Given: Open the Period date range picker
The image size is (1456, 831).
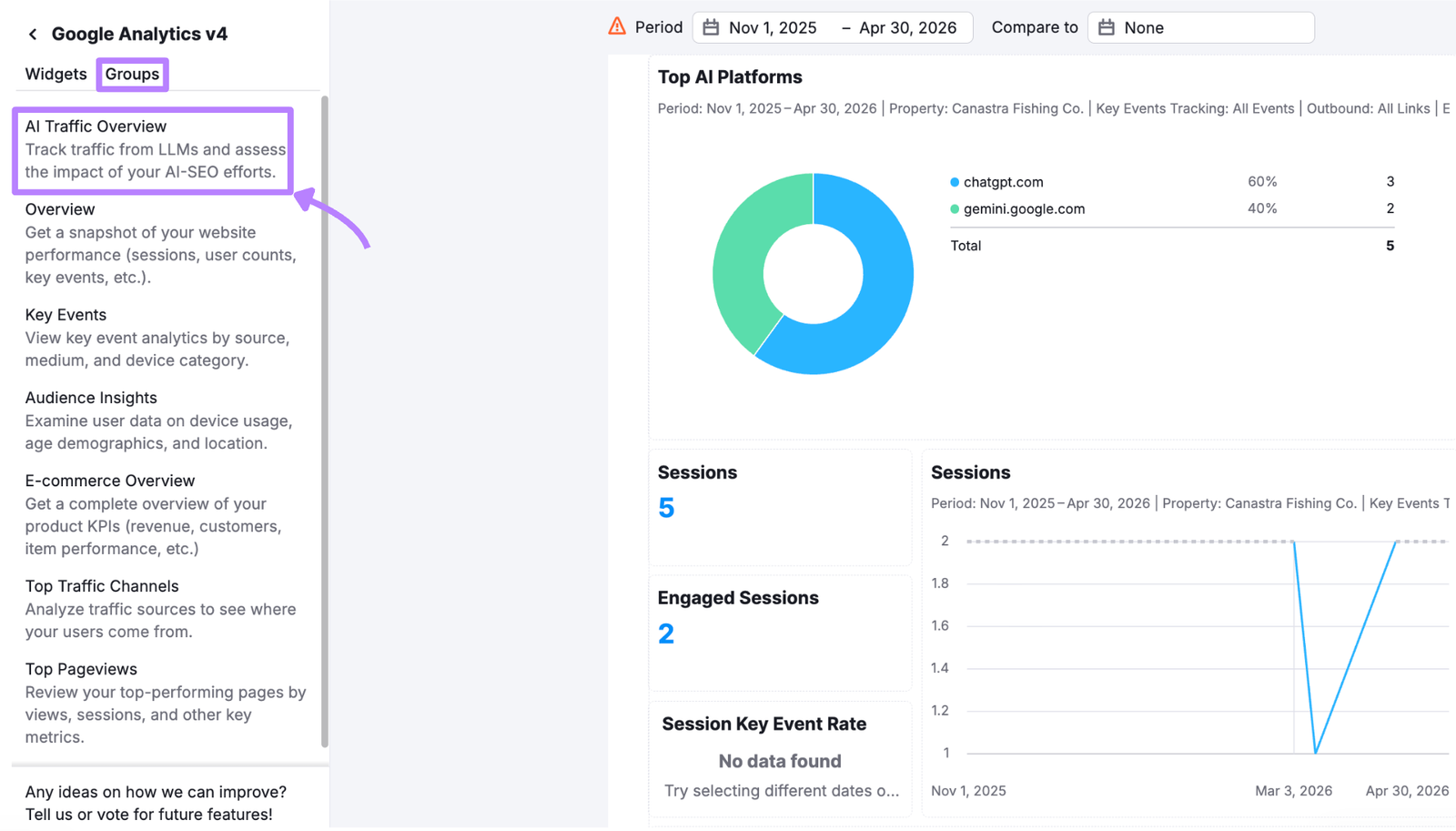Looking at the screenshot, I should click(832, 27).
